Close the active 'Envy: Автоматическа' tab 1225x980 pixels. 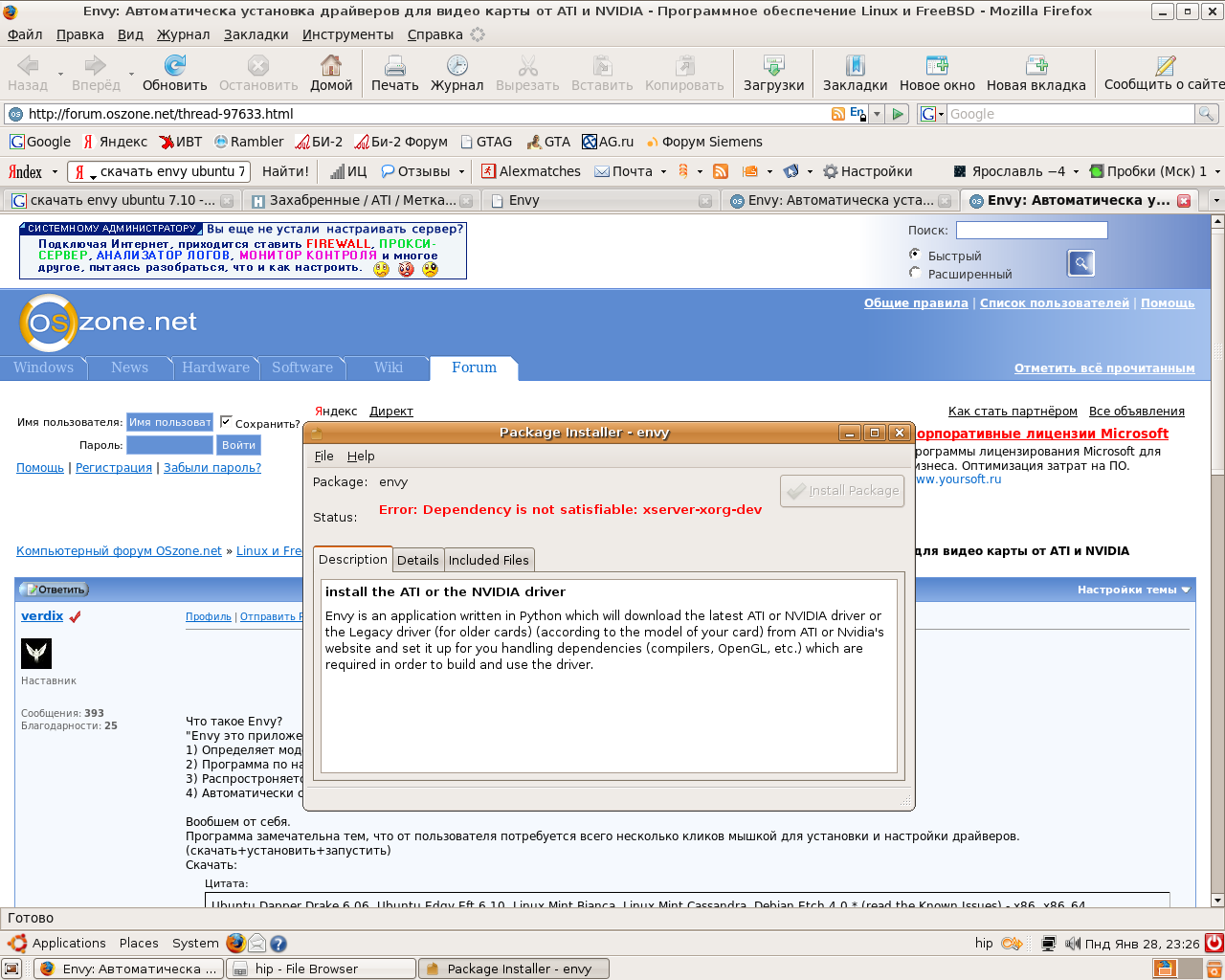[1184, 200]
